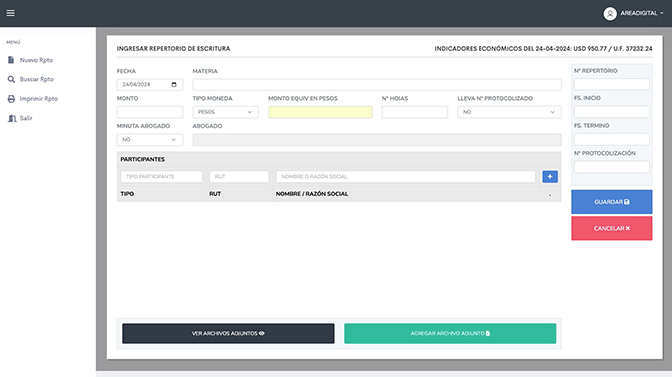Click the TIPO column header

pos(127,194)
